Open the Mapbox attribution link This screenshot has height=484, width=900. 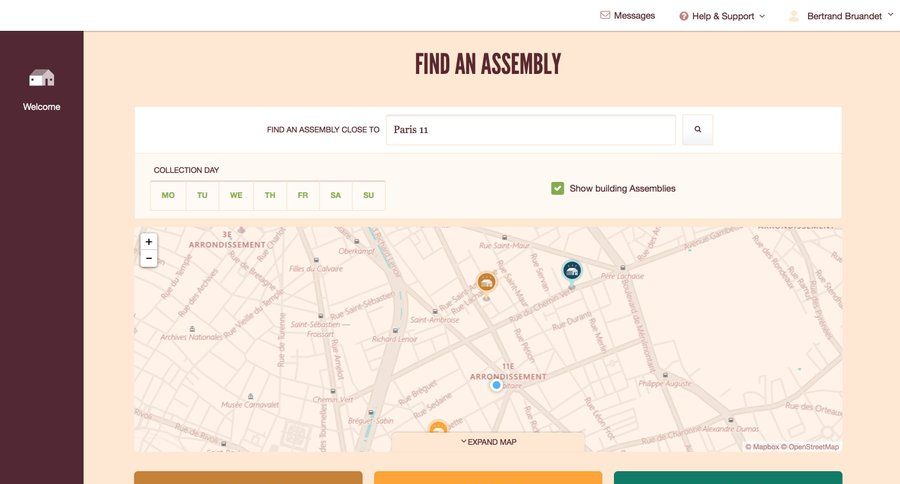[762, 447]
